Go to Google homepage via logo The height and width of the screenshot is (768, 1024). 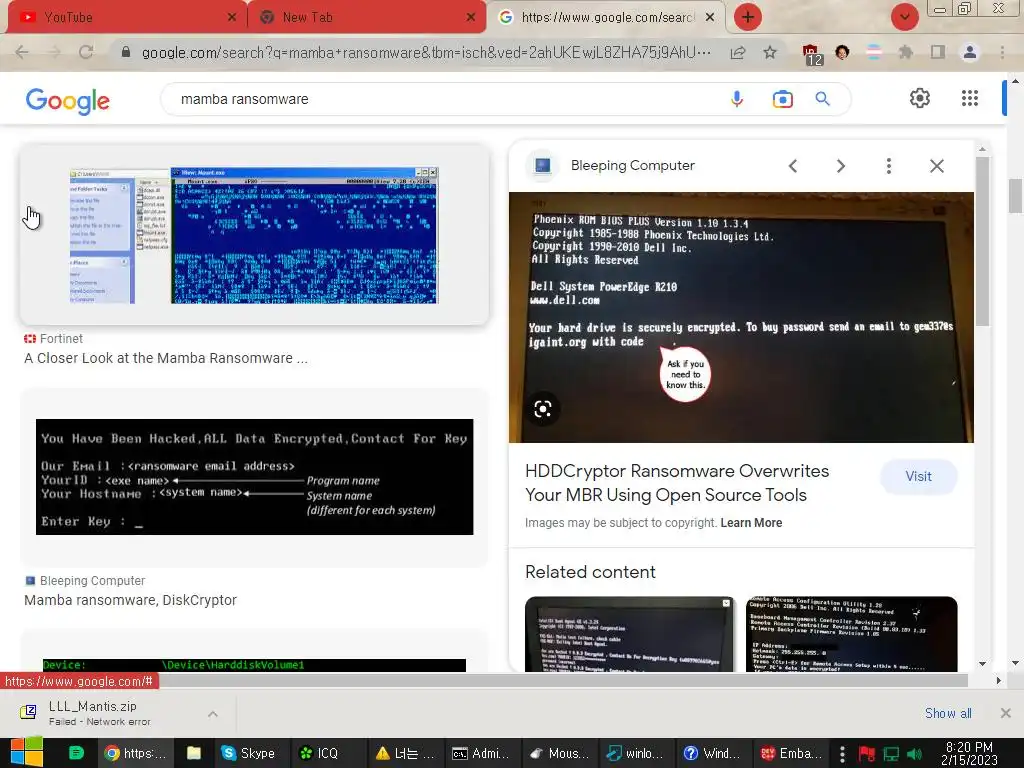[68, 101]
